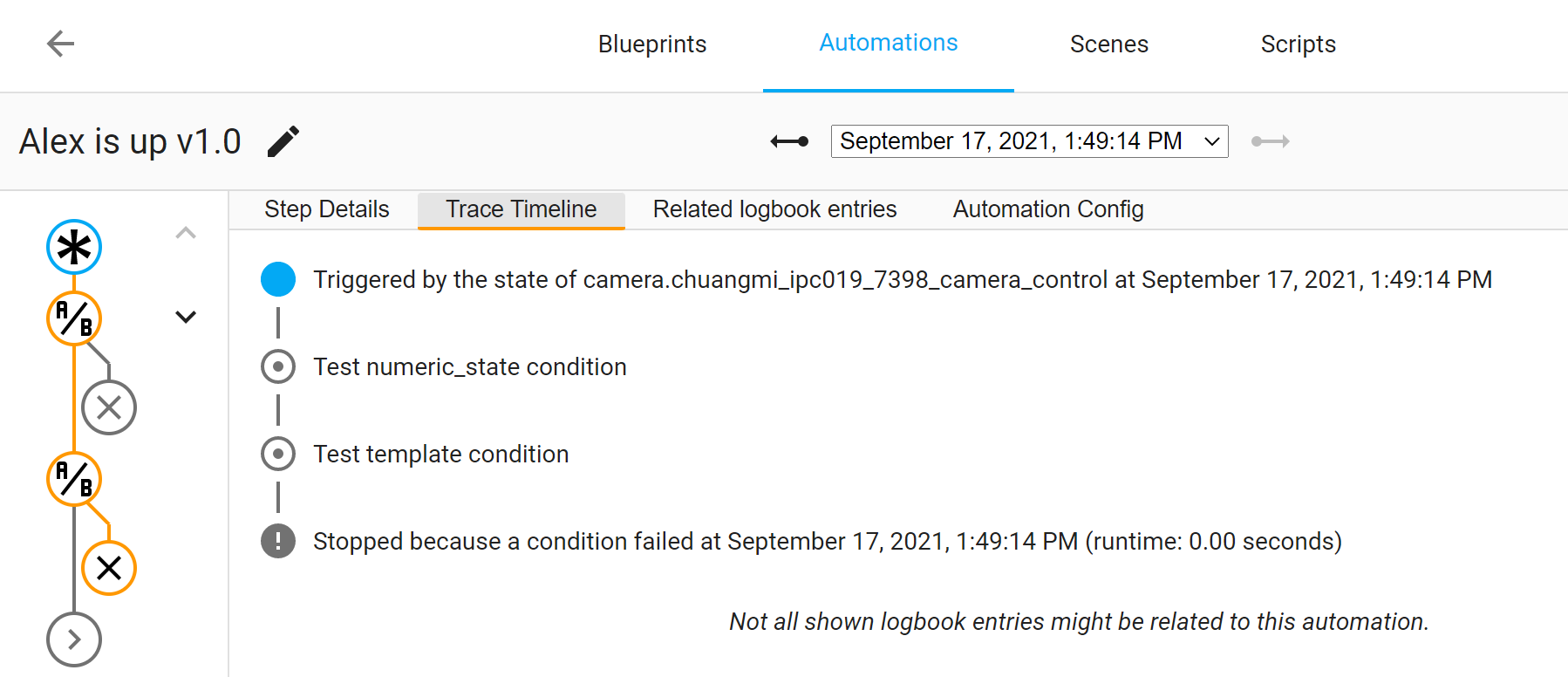
Task: Select the trigger node in the trace graph
Action: point(74,247)
